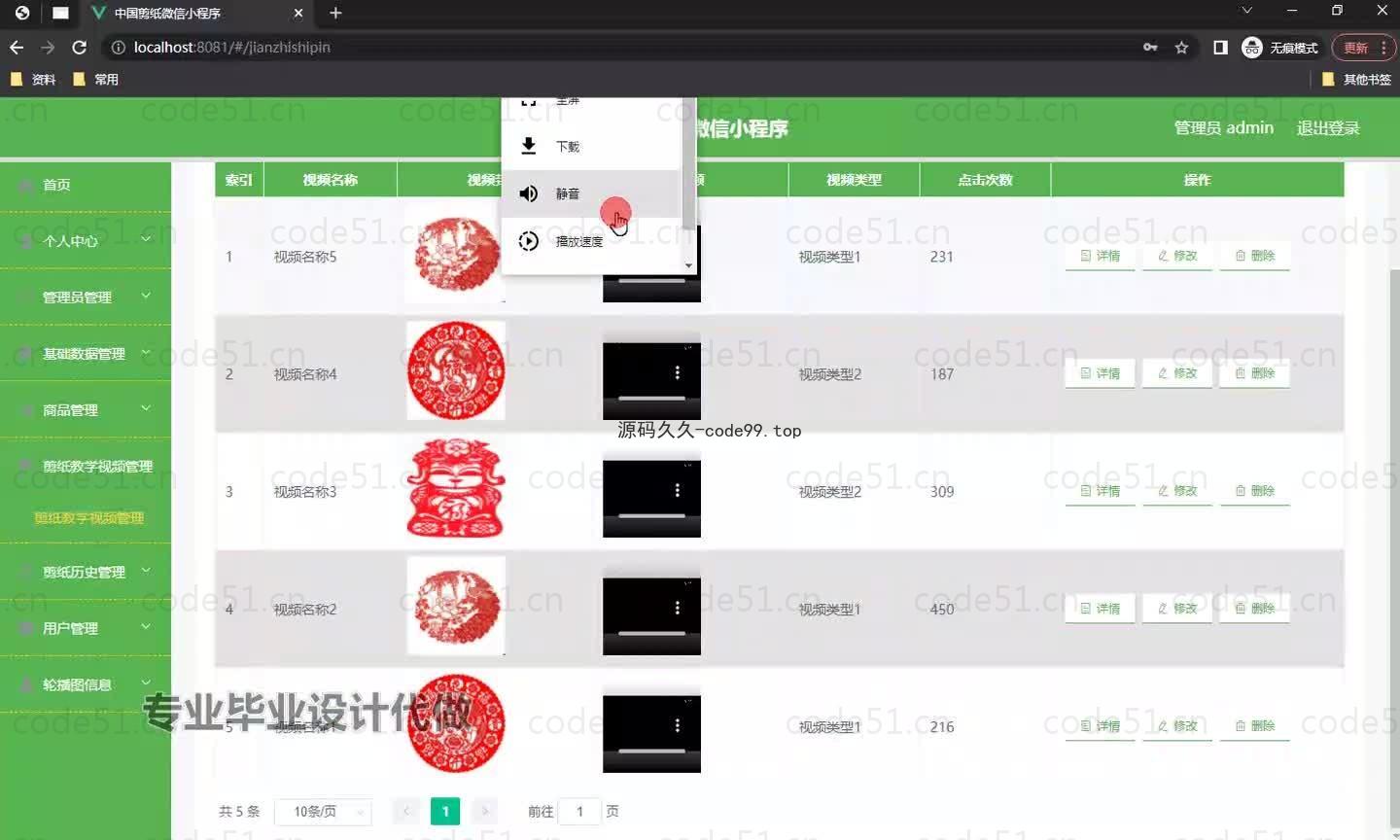Click the progress bar of the 视频名称4 video
The width and height of the screenshot is (1400, 840).
coord(651,399)
